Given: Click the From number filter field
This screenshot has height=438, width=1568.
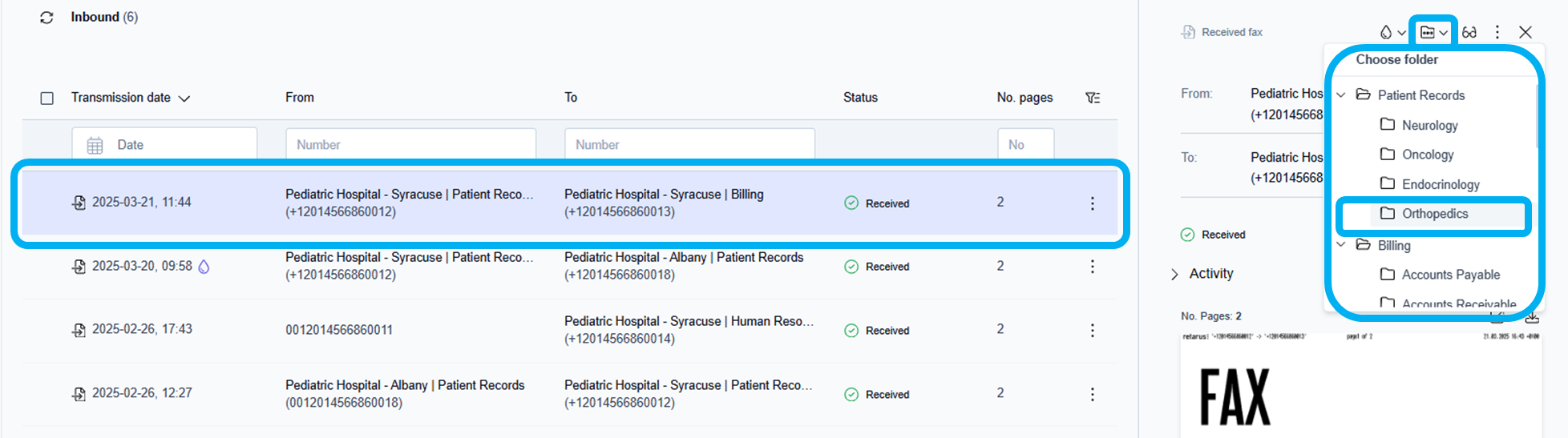Looking at the screenshot, I should click(x=410, y=145).
